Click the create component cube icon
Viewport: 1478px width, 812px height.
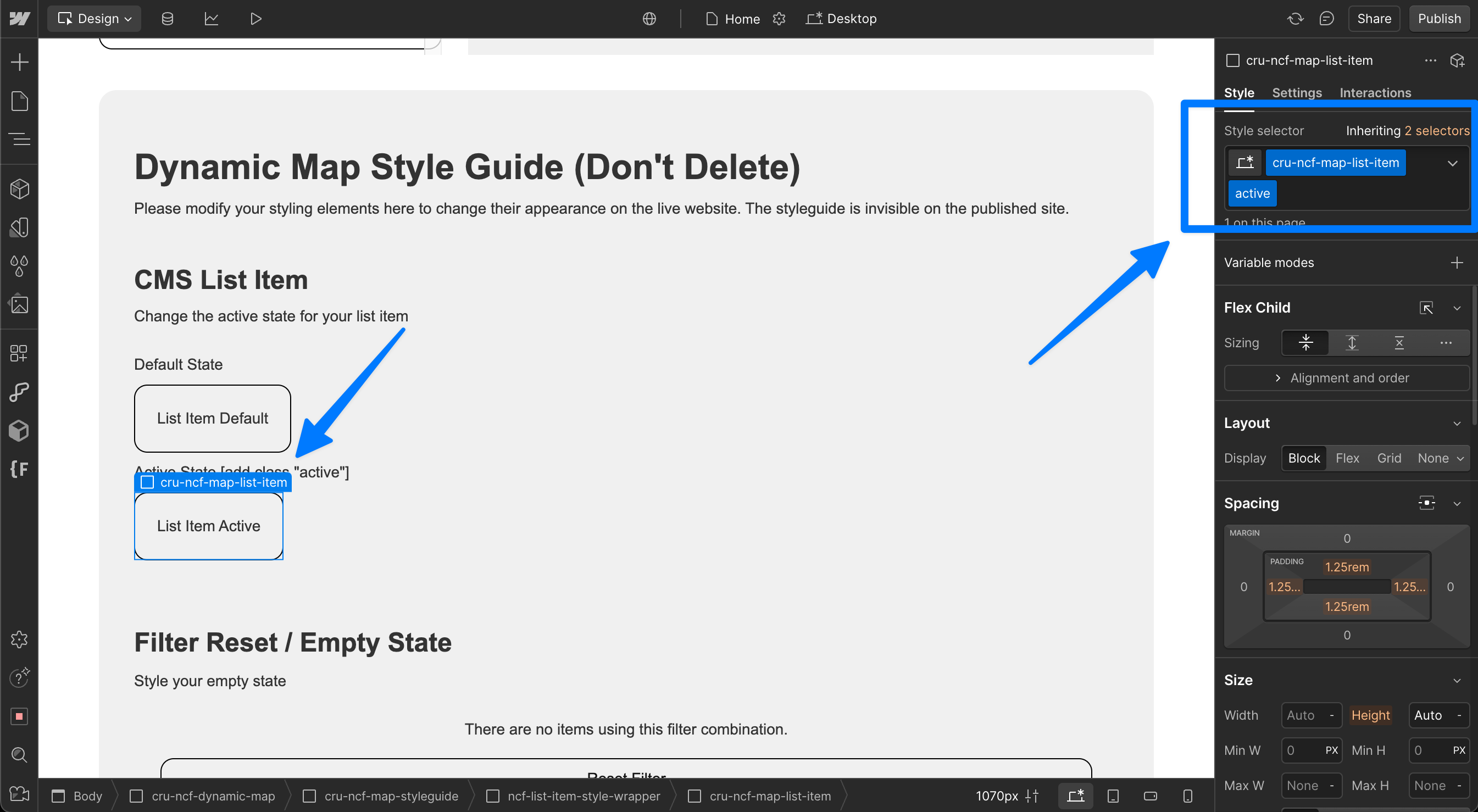[x=1457, y=60]
